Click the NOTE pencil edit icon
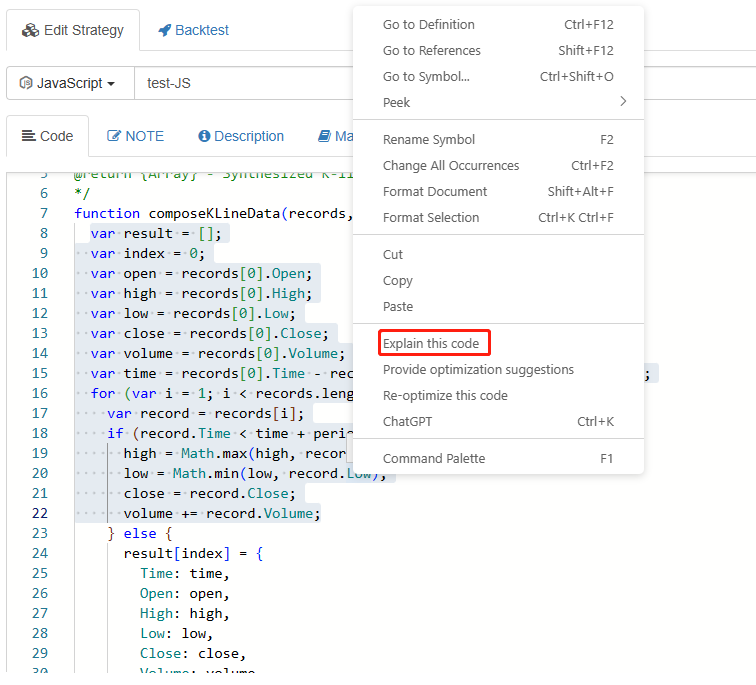756x685 pixels. coord(114,136)
